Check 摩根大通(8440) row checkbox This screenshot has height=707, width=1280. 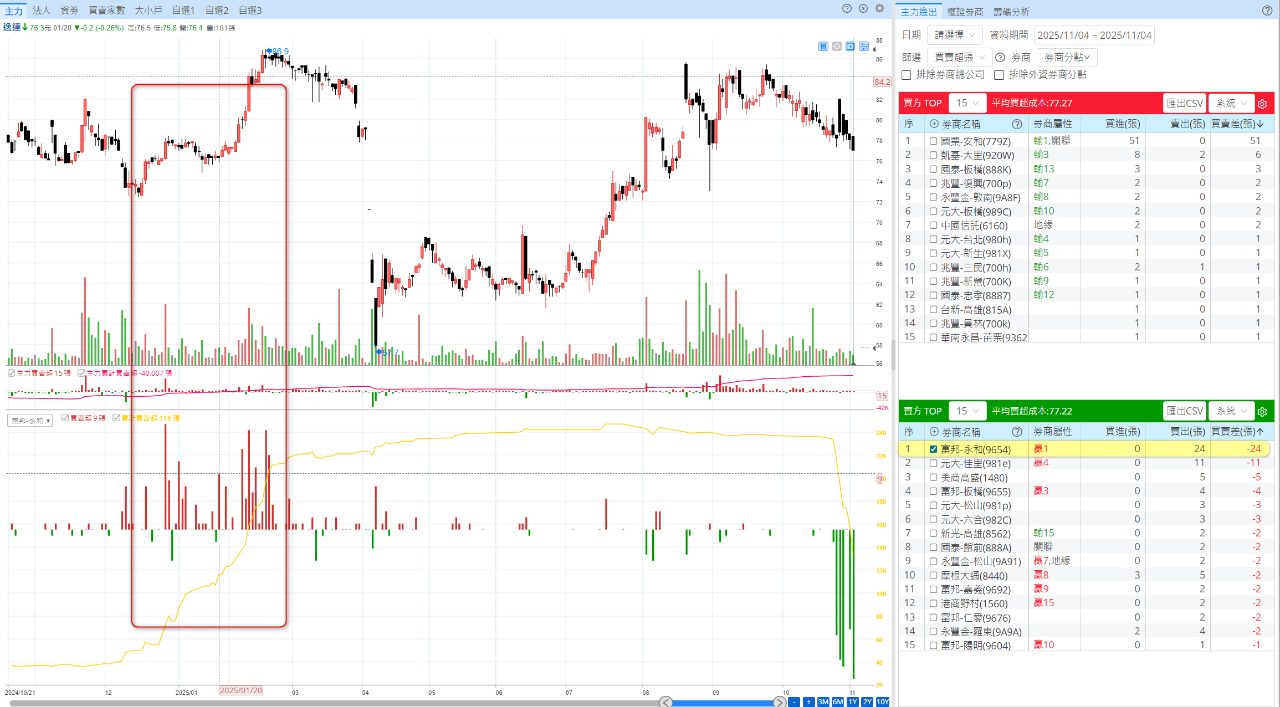pyautogui.click(x=934, y=576)
